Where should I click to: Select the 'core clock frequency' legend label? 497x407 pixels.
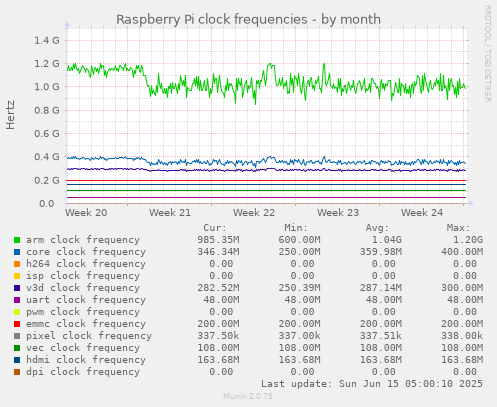tap(86, 252)
